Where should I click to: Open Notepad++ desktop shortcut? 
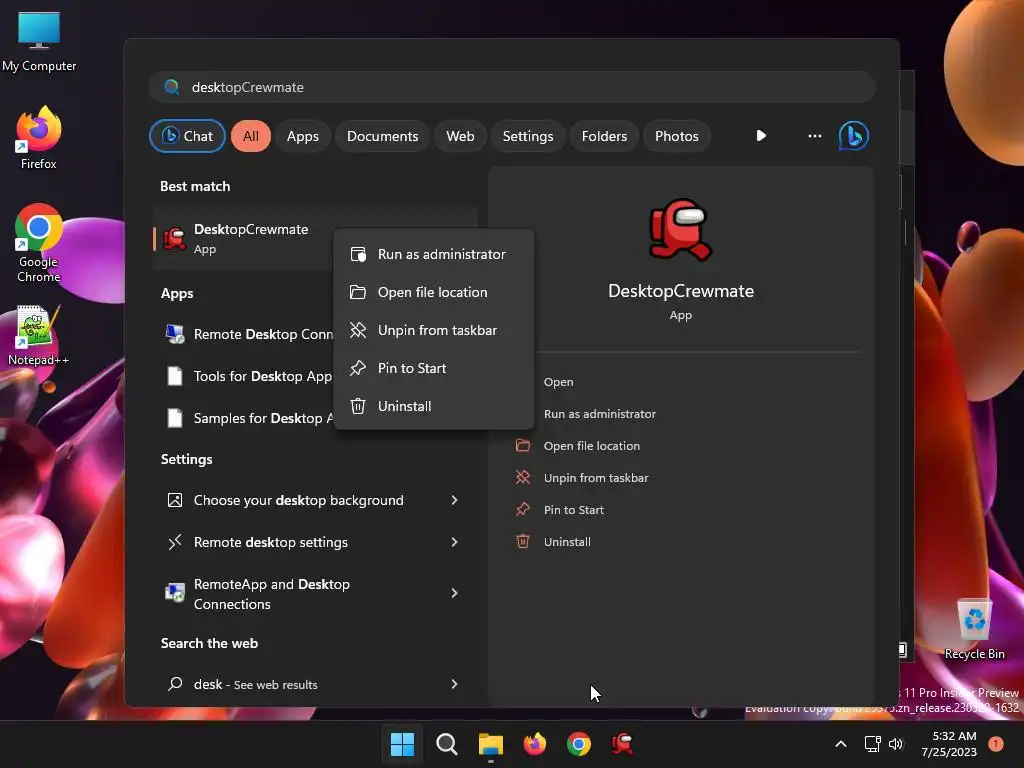click(39, 336)
